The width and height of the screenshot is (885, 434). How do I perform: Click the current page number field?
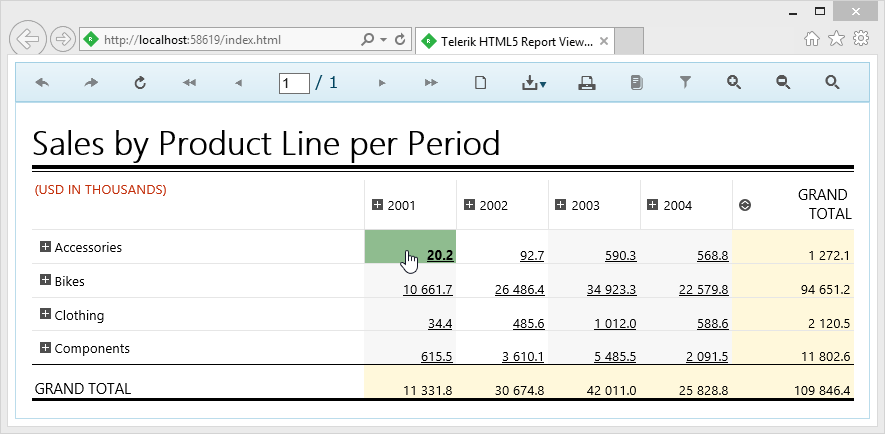pos(294,84)
